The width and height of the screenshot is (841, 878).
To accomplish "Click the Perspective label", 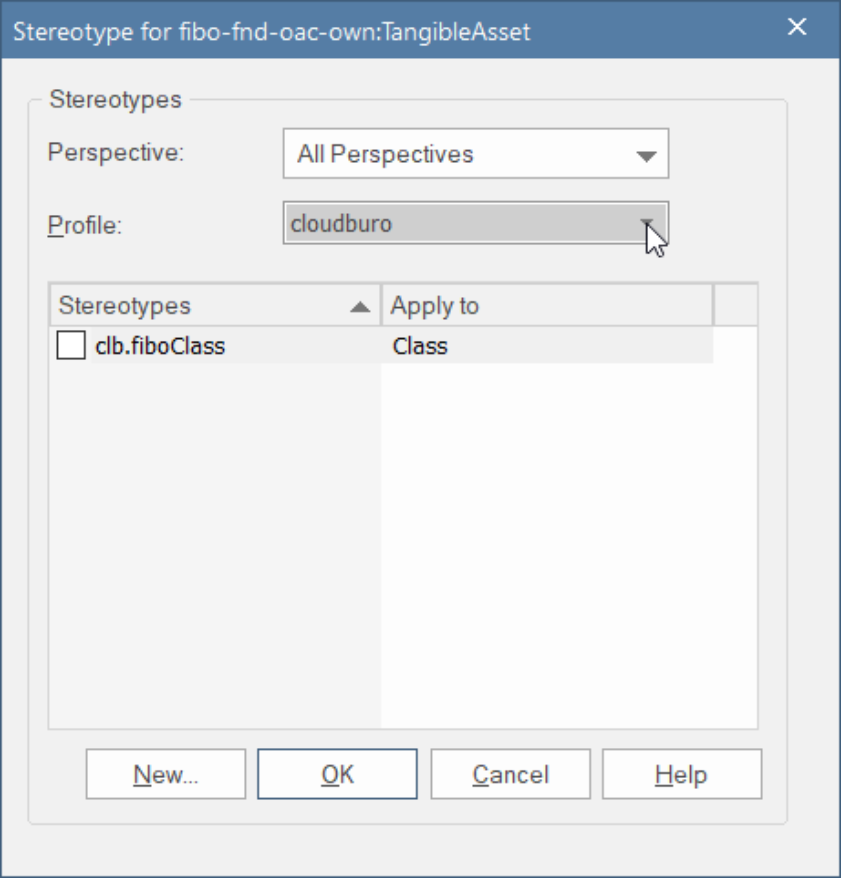I will [117, 153].
